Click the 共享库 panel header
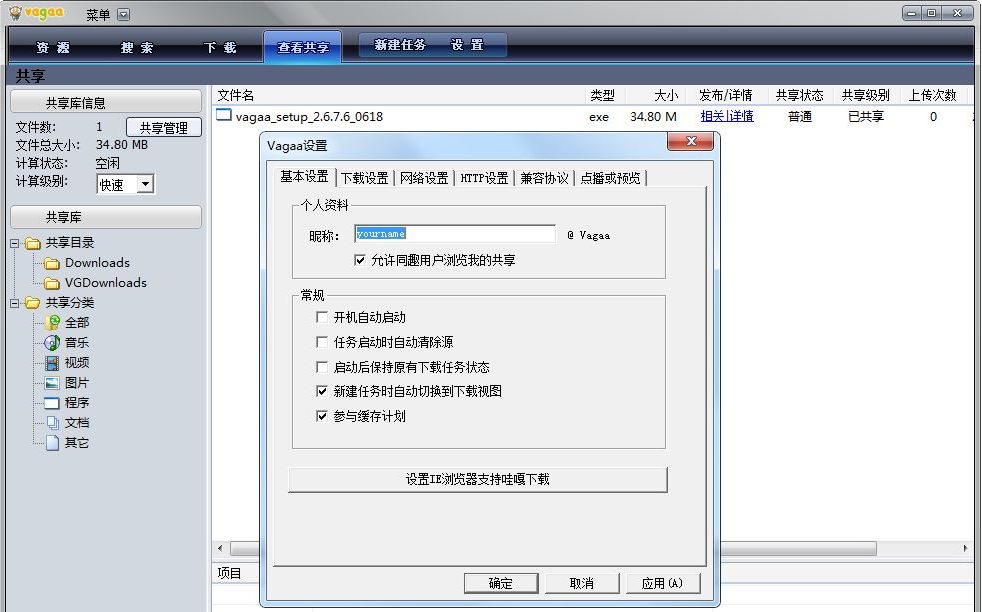 coord(106,217)
